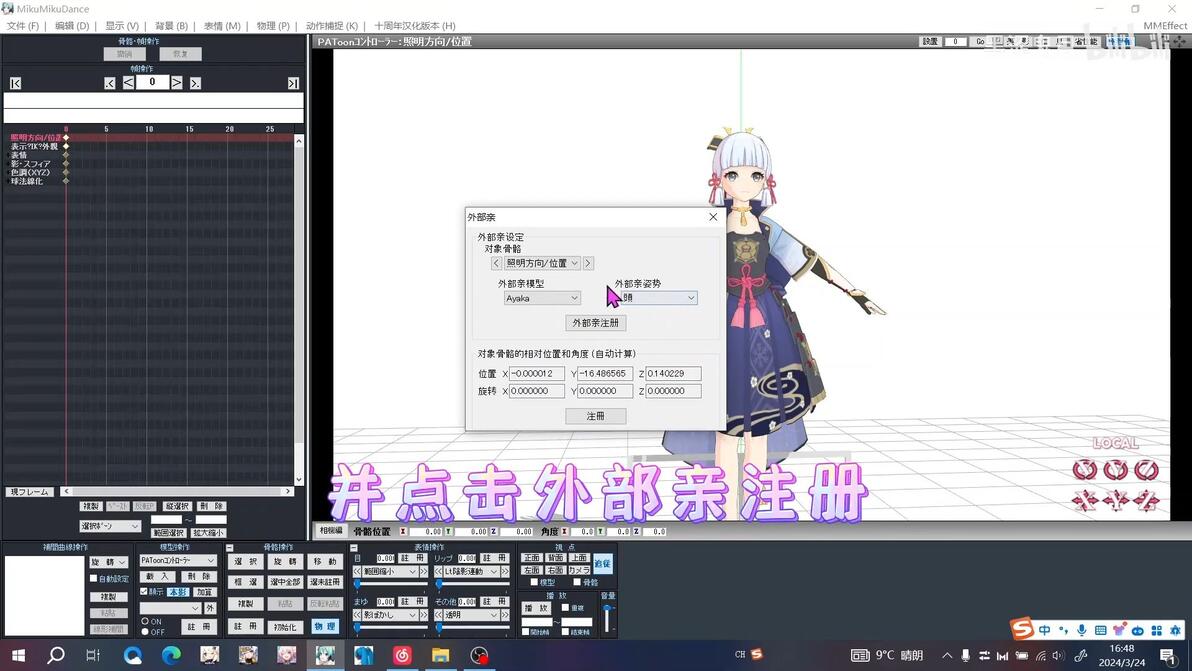This screenshot has height=671, width=1192.
Task: Click previous lip morph << arrow beside Lt陰影連動
Action: pyautogui.click(x=439, y=571)
